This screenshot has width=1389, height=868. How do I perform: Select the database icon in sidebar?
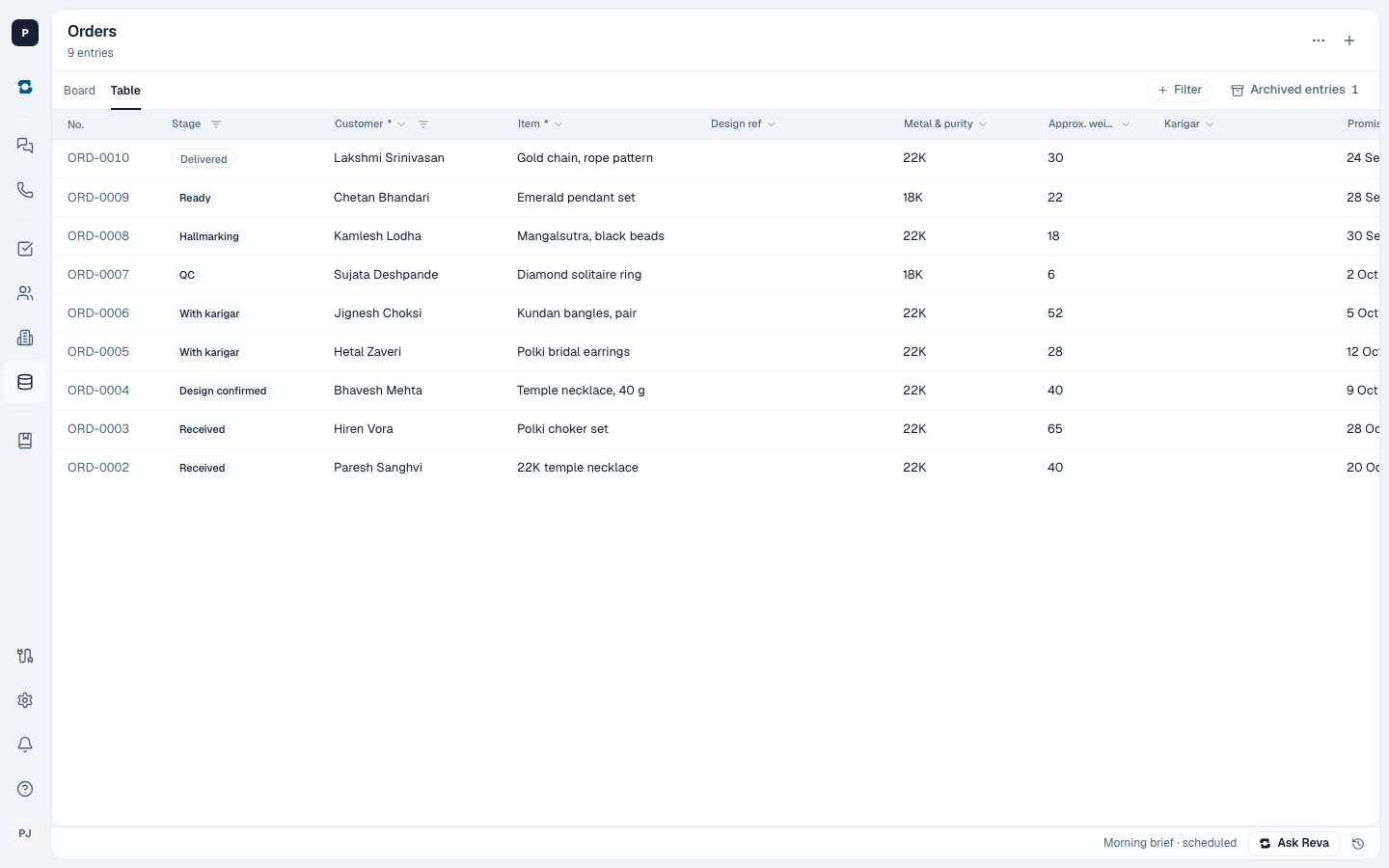point(25,382)
